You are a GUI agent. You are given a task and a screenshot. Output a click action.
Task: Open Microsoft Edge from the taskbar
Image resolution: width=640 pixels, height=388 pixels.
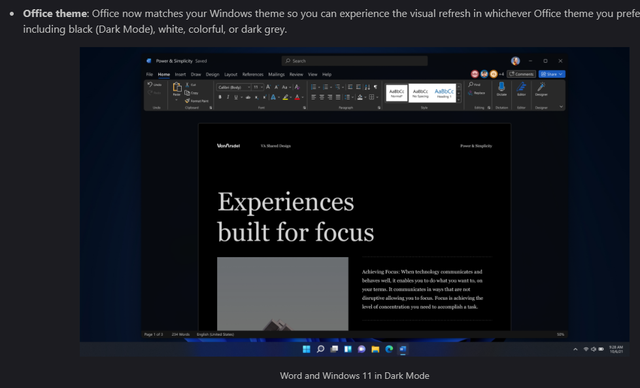389,349
